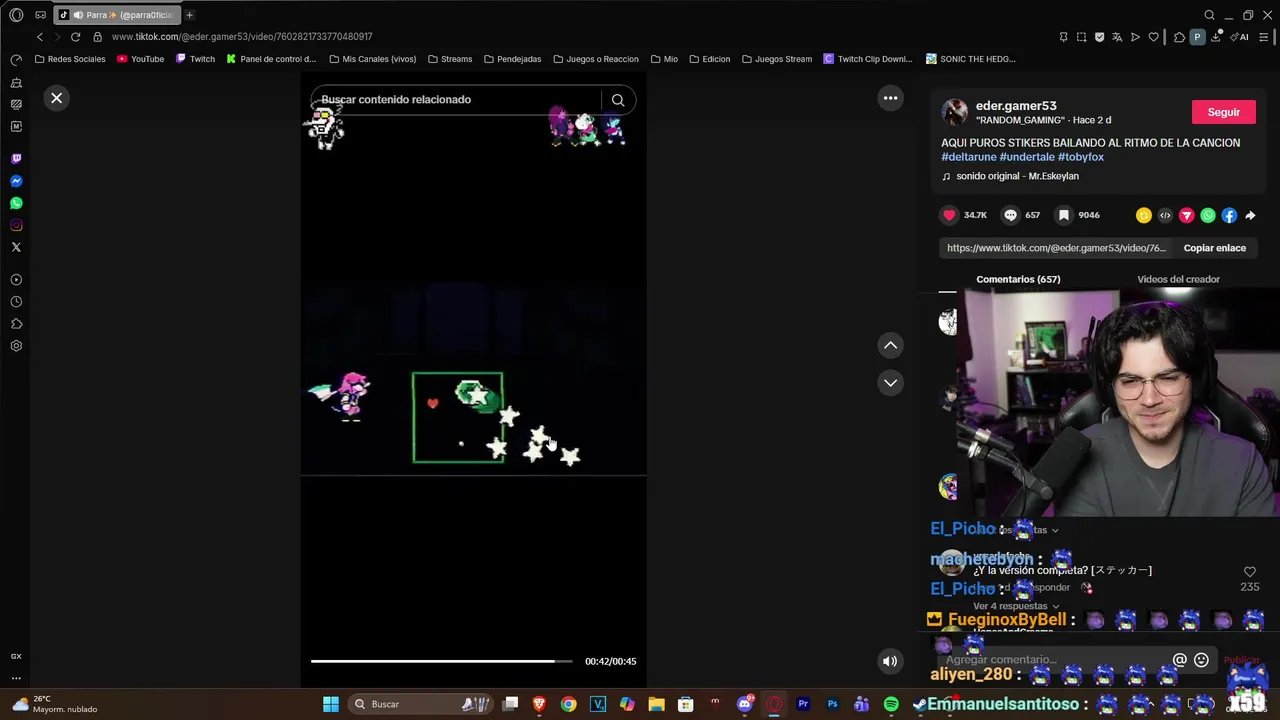The height and width of the screenshot is (720, 1280).
Task: Open the Twitch bookmark
Action: click(x=195, y=59)
